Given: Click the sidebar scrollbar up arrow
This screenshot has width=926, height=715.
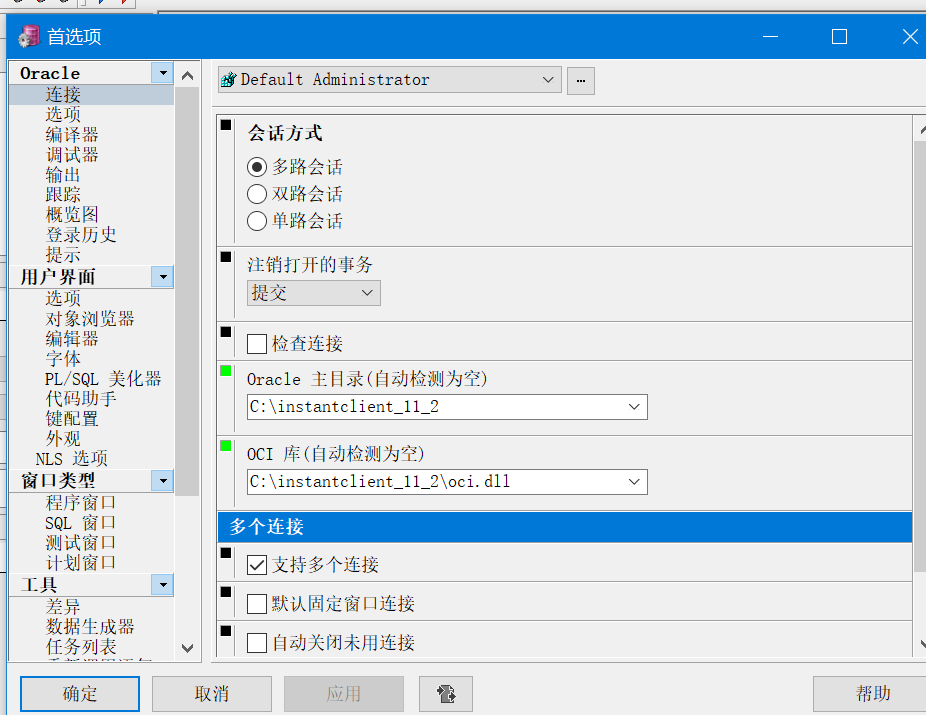Looking at the screenshot, I should (x=188, y=76).
